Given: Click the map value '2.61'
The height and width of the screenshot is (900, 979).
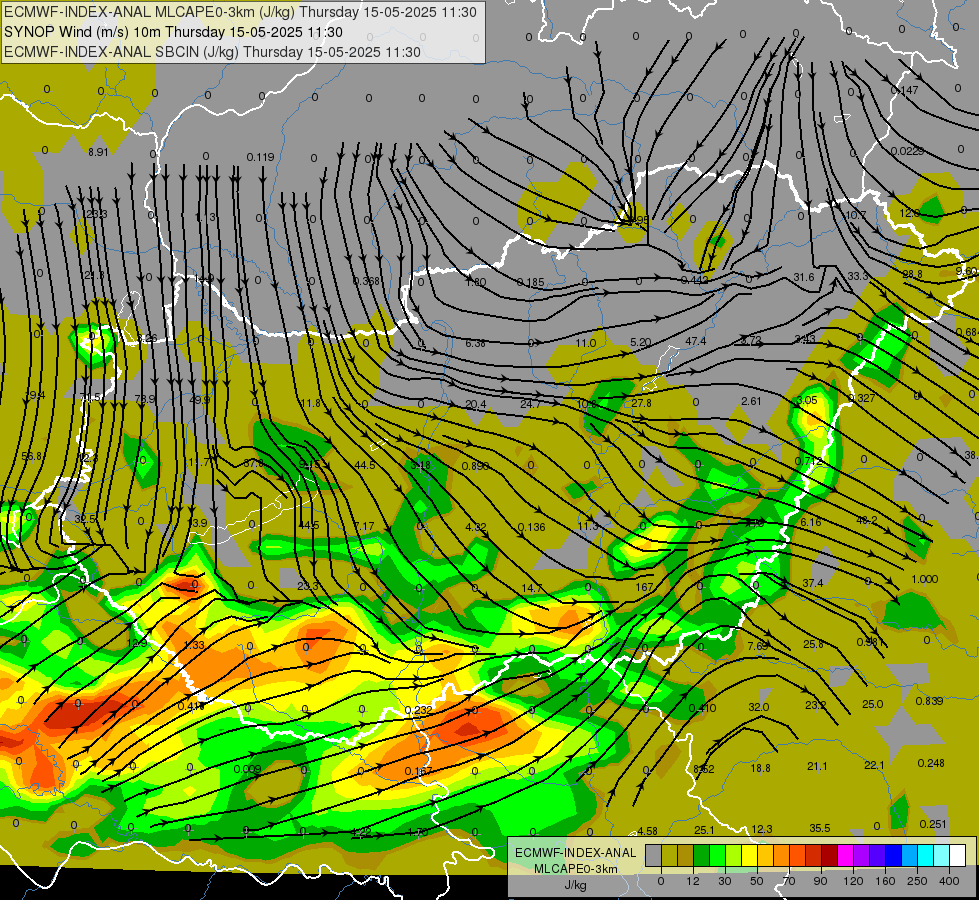Looking at the screenshot, I should 751,401.
